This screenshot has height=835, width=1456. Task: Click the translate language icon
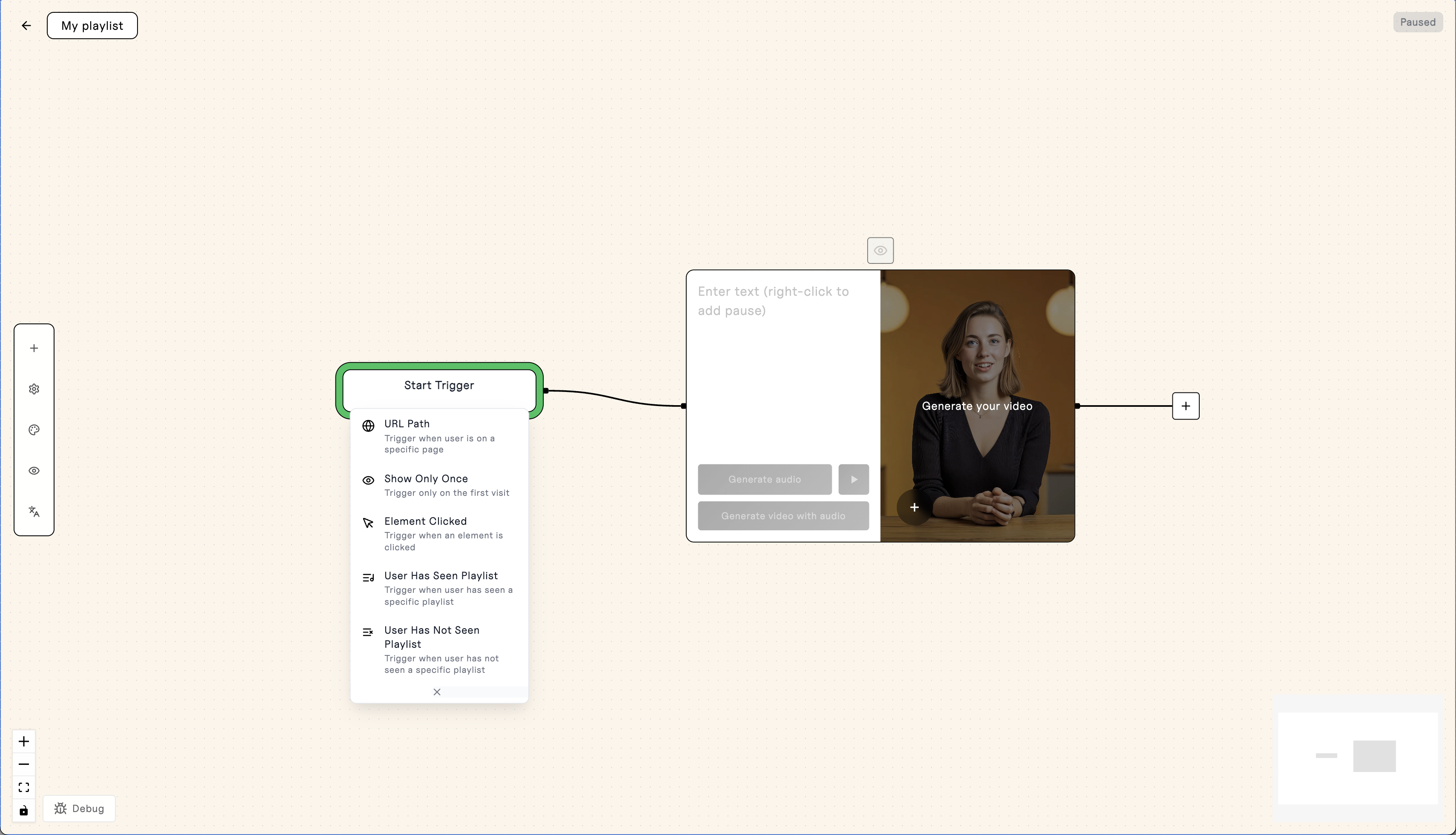click(x=34, y=512)
